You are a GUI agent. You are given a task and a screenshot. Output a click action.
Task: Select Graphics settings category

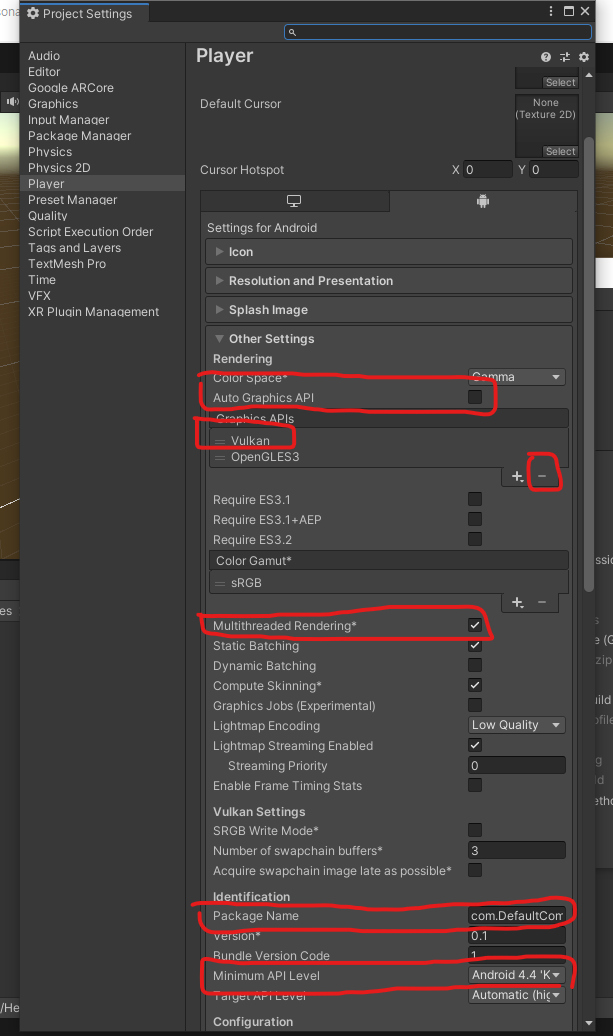53,104
